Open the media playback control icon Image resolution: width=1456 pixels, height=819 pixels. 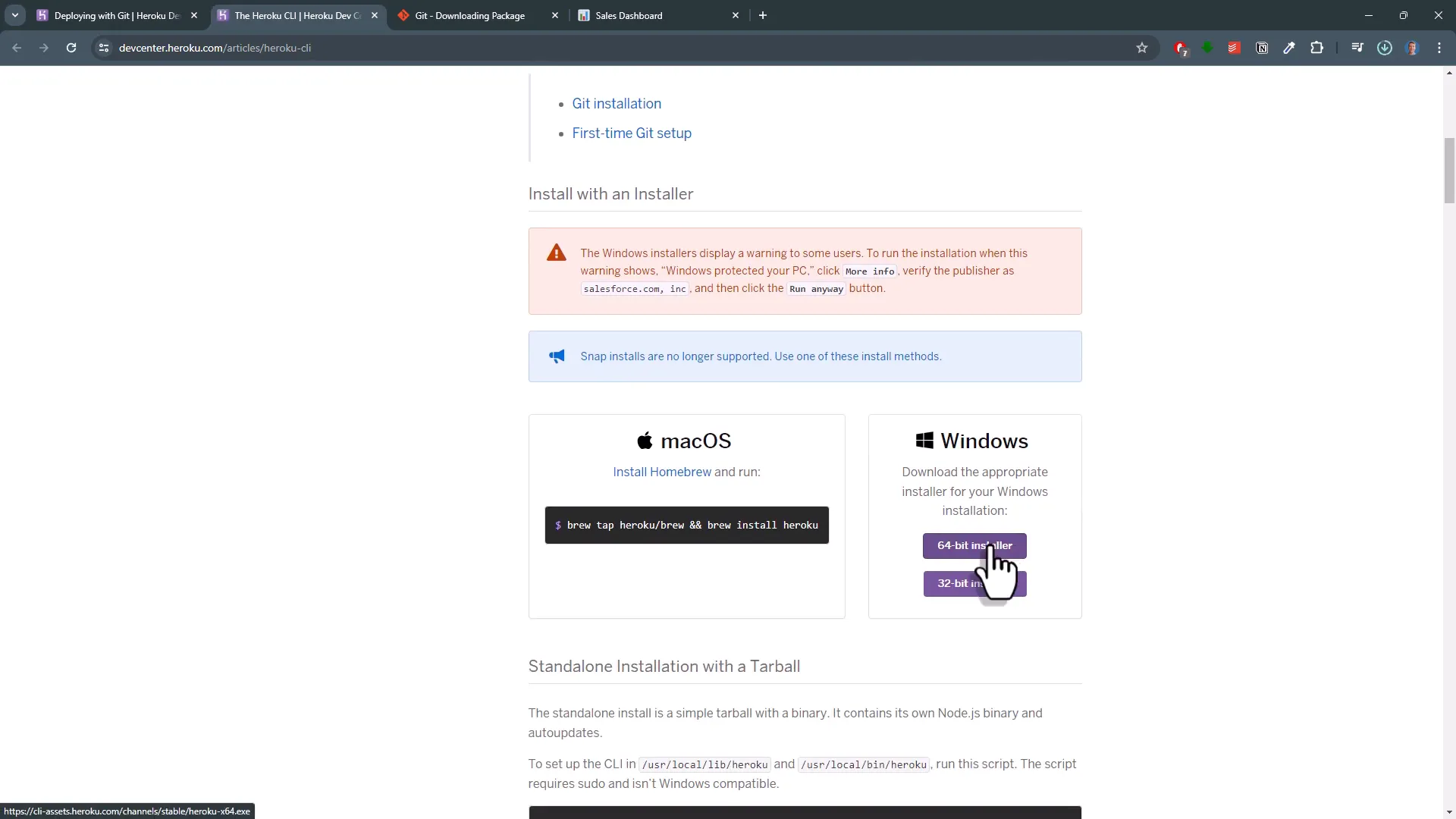[1358, 48]
